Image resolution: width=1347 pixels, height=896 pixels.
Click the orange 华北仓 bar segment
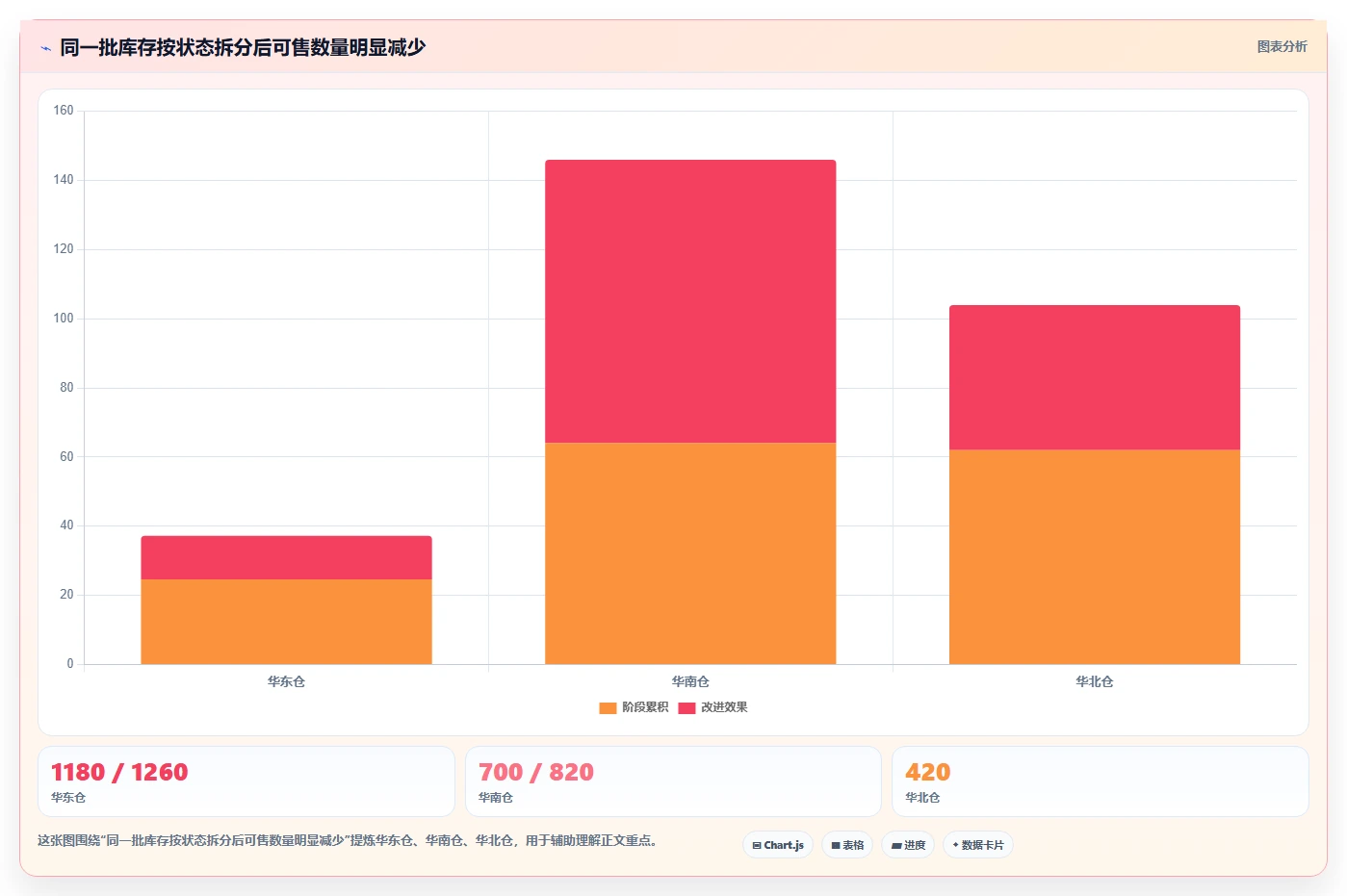(1095, 557)
